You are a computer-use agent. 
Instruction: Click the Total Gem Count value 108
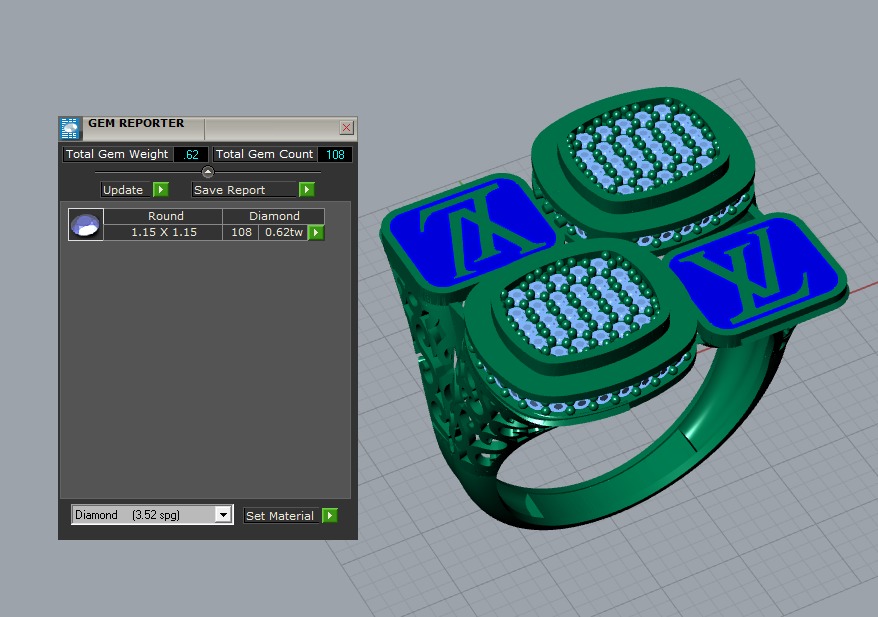(x=335, y=155)
